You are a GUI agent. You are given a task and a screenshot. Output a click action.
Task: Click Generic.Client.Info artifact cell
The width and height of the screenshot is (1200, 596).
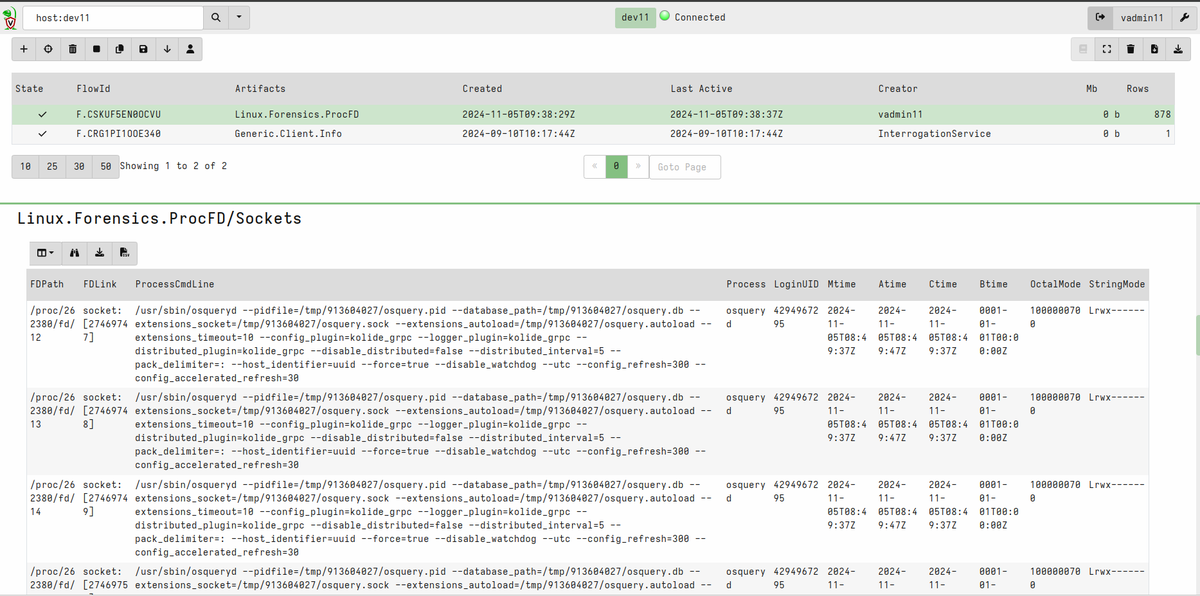pyautogui.click(x=287, y=133)
